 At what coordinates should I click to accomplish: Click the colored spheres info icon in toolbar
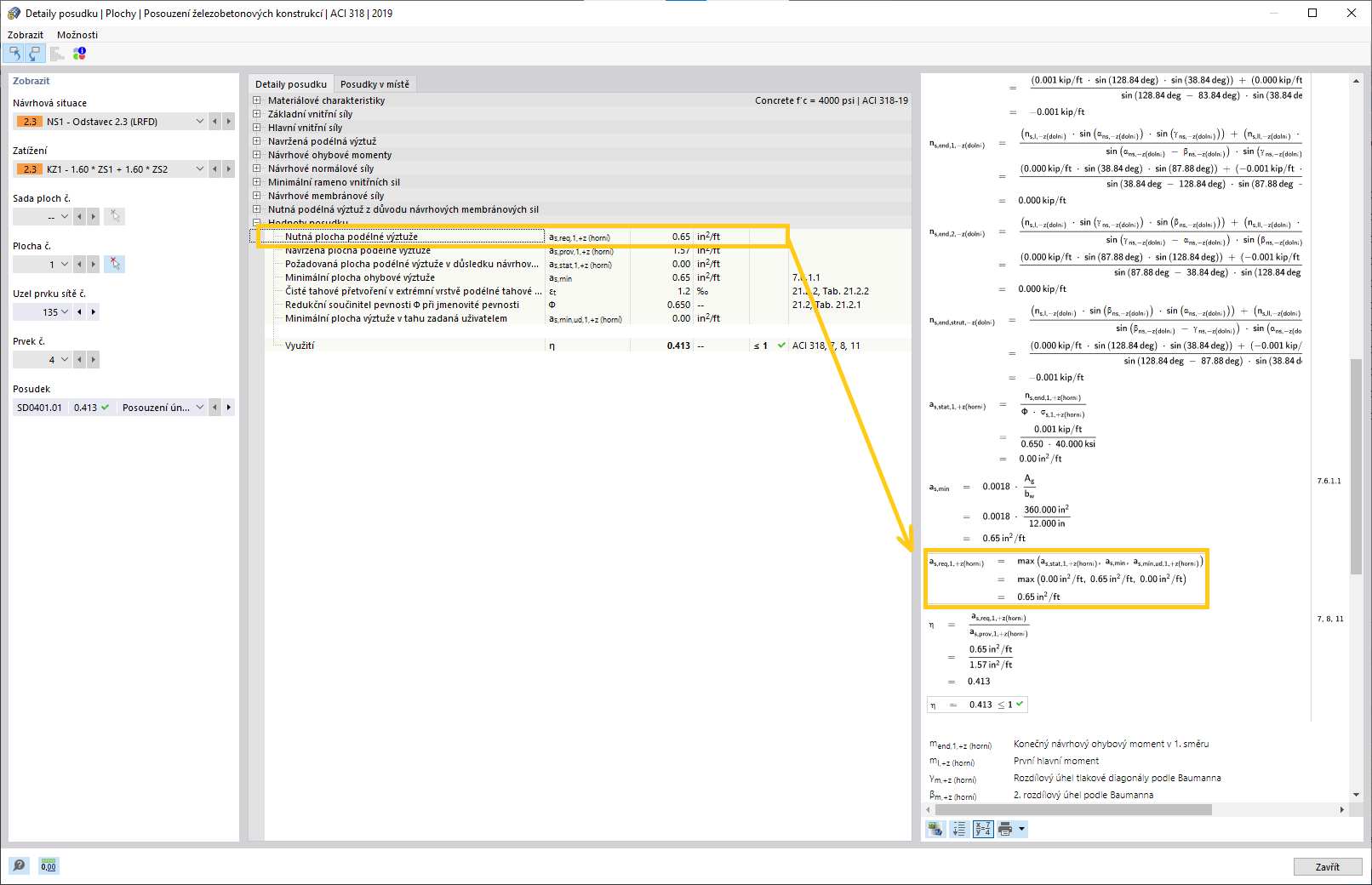[79, 53]
